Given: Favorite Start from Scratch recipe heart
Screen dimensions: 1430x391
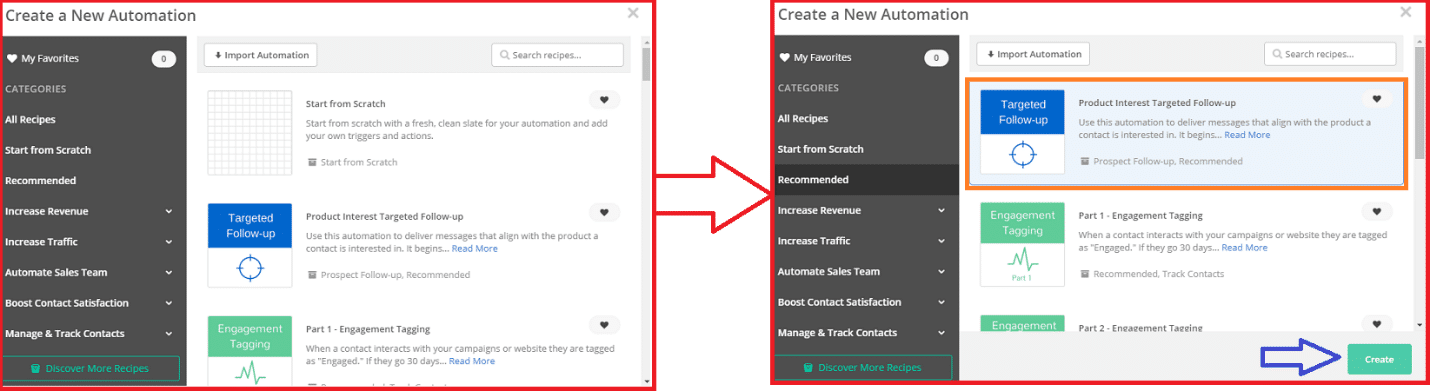Looking at the screenshot, I should click(604, 100).
